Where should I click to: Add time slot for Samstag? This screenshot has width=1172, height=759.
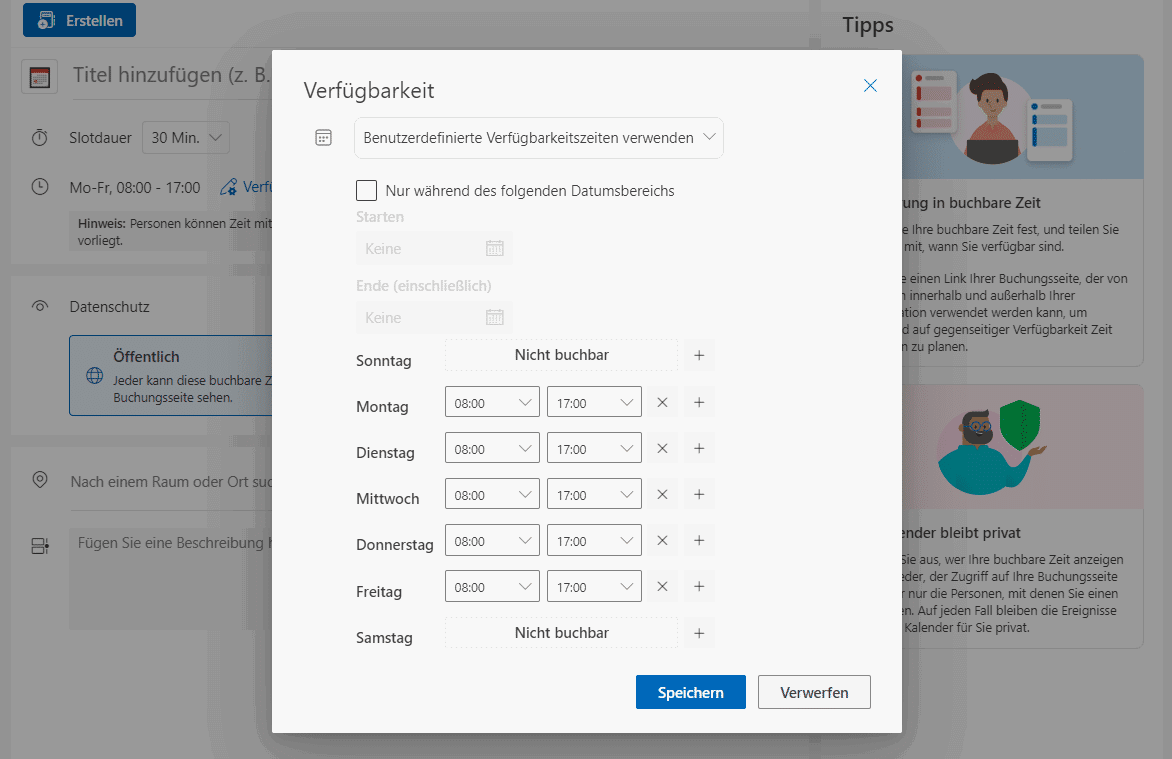(x=699, y=633)
